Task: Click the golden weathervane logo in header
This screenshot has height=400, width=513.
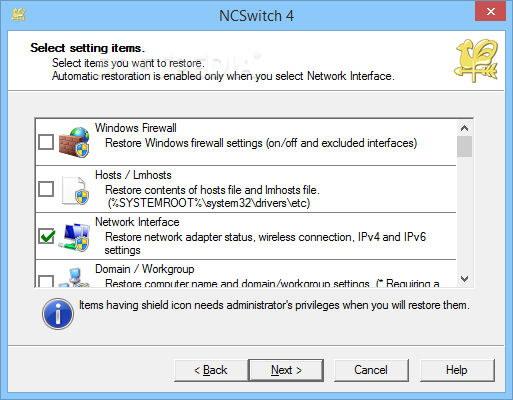Action: pyautogui.click(x=476, y=60)
